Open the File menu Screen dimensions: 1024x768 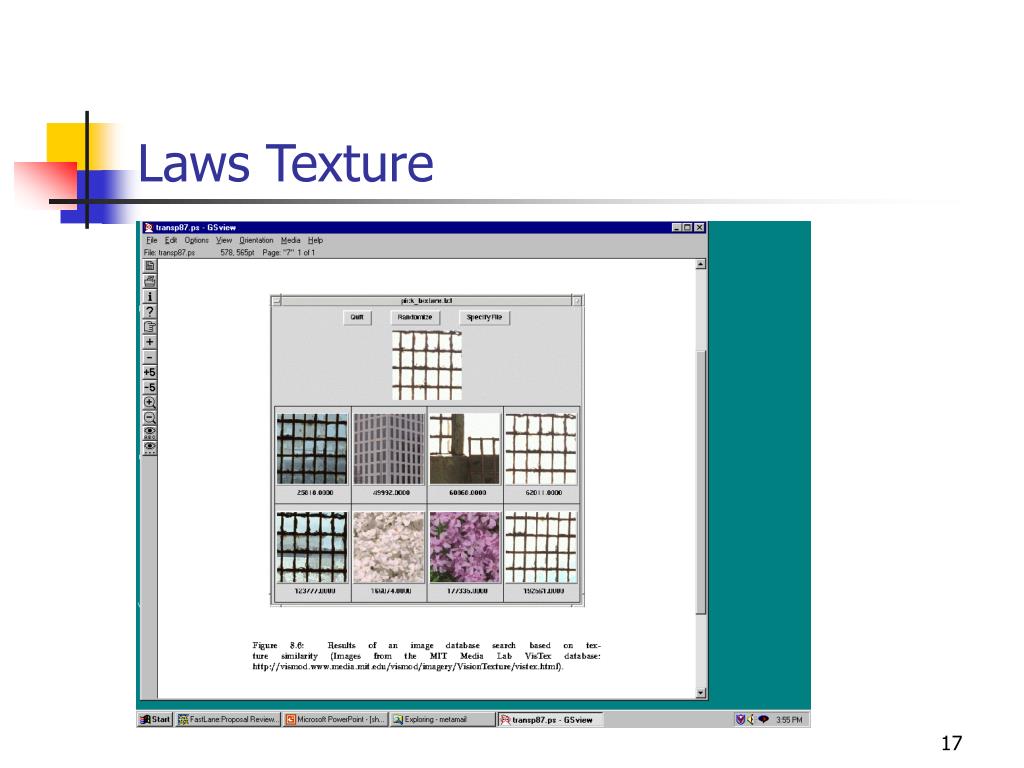coord(152,240)
